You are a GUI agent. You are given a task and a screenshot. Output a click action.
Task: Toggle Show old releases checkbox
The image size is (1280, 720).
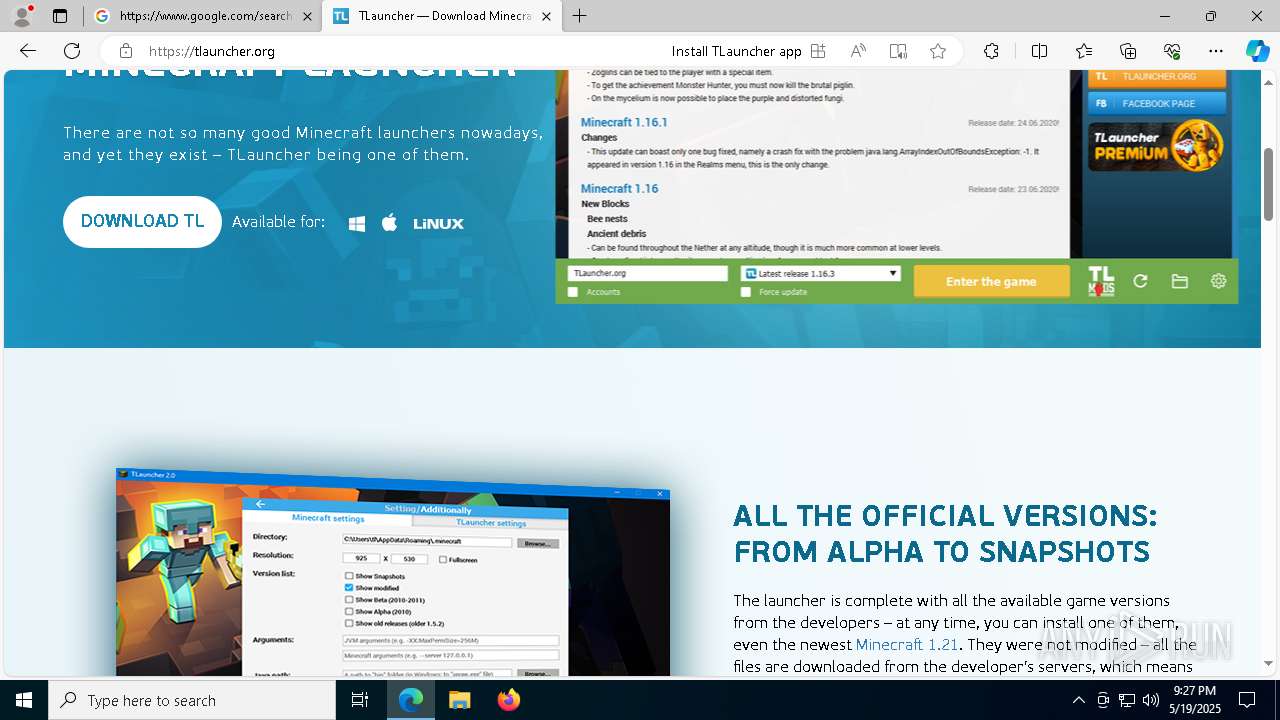(x=349, y=623)
